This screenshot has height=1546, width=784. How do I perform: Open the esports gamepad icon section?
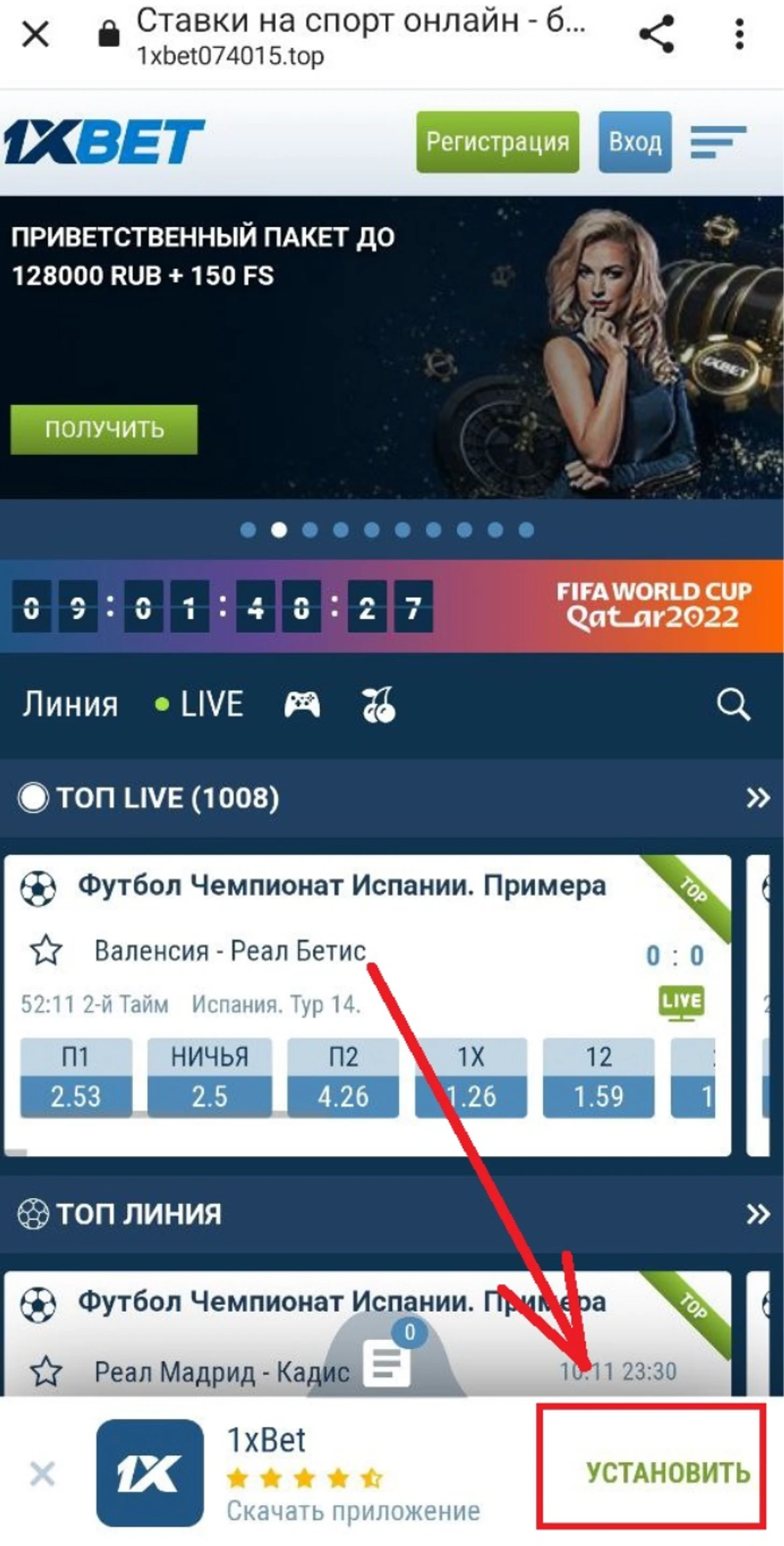[x=302, y=704]
